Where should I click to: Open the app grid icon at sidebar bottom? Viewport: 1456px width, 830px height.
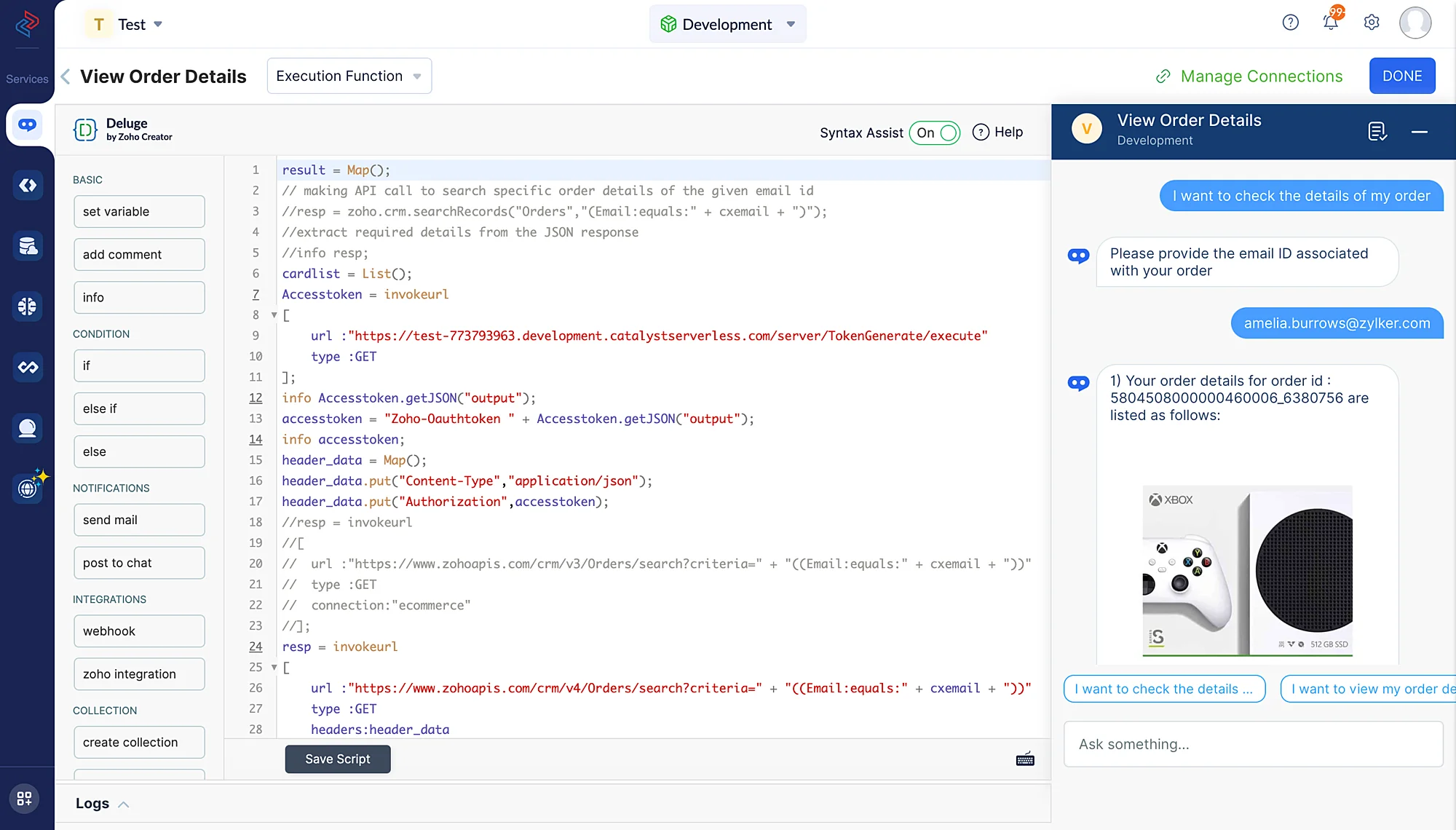point(24,799)
